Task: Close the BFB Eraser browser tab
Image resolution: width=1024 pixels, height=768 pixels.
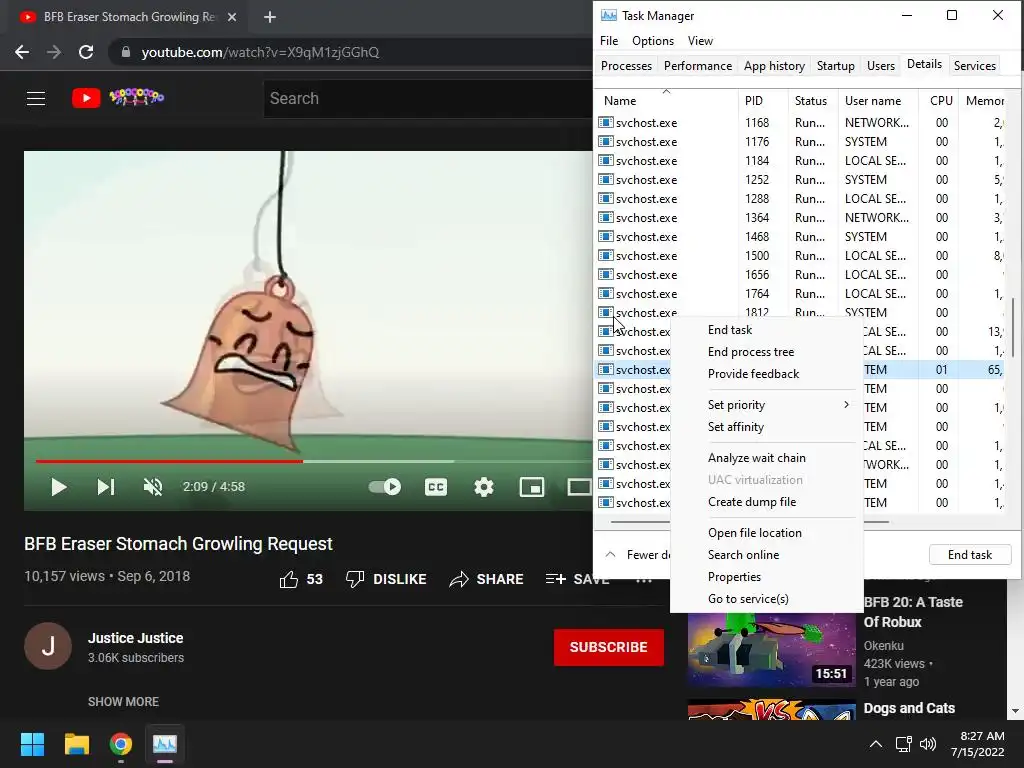Action: (x=232, y=17)
